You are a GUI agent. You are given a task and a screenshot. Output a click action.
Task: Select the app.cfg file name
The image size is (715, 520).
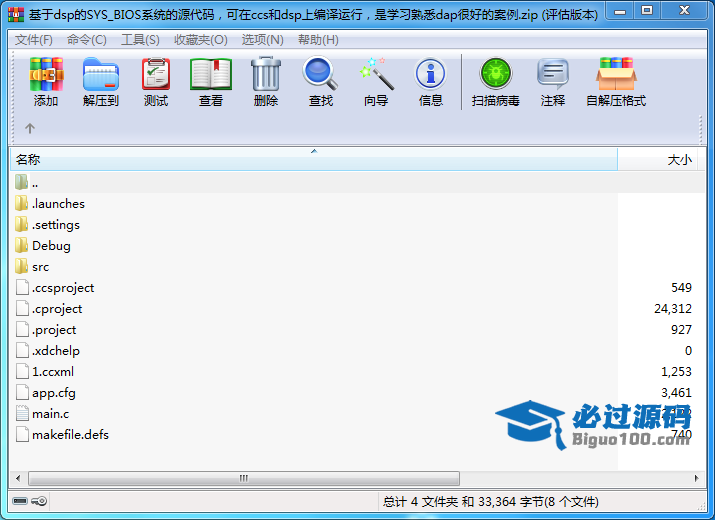(54, 393)
